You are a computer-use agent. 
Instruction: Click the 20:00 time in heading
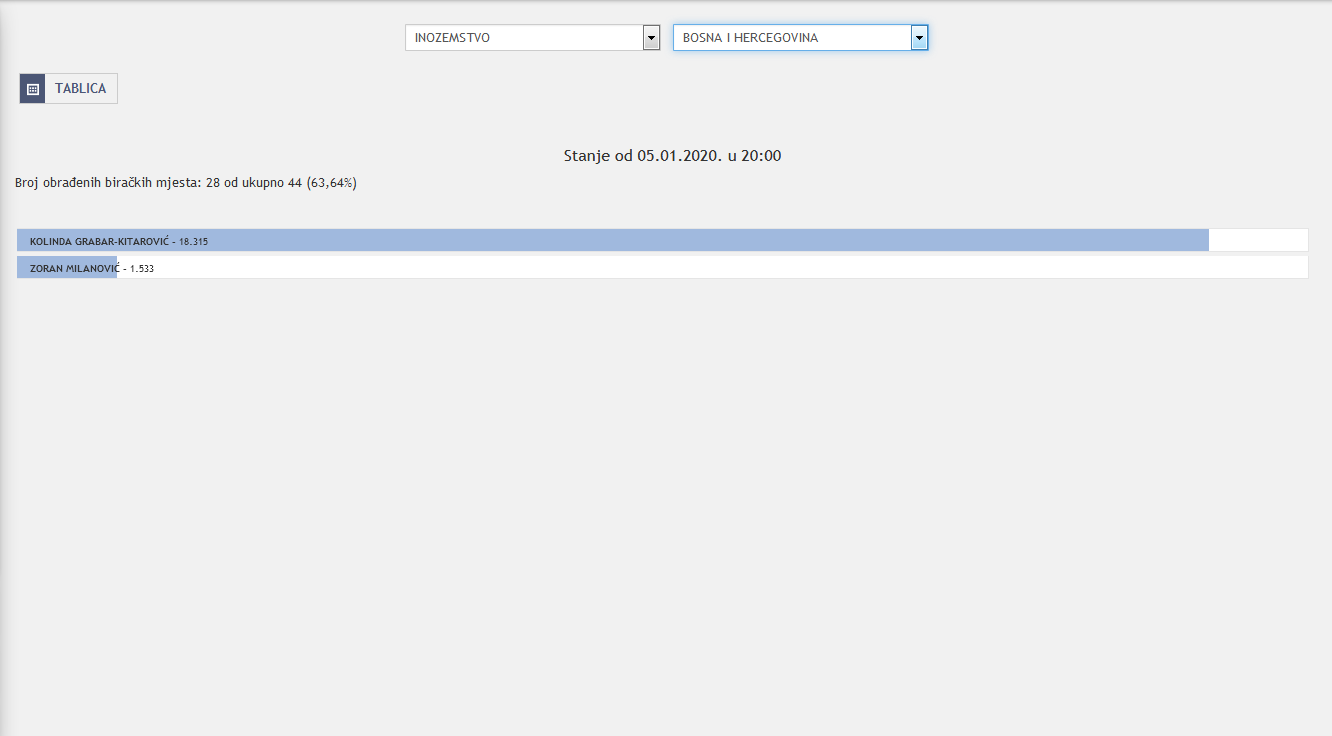click(762, 156)
